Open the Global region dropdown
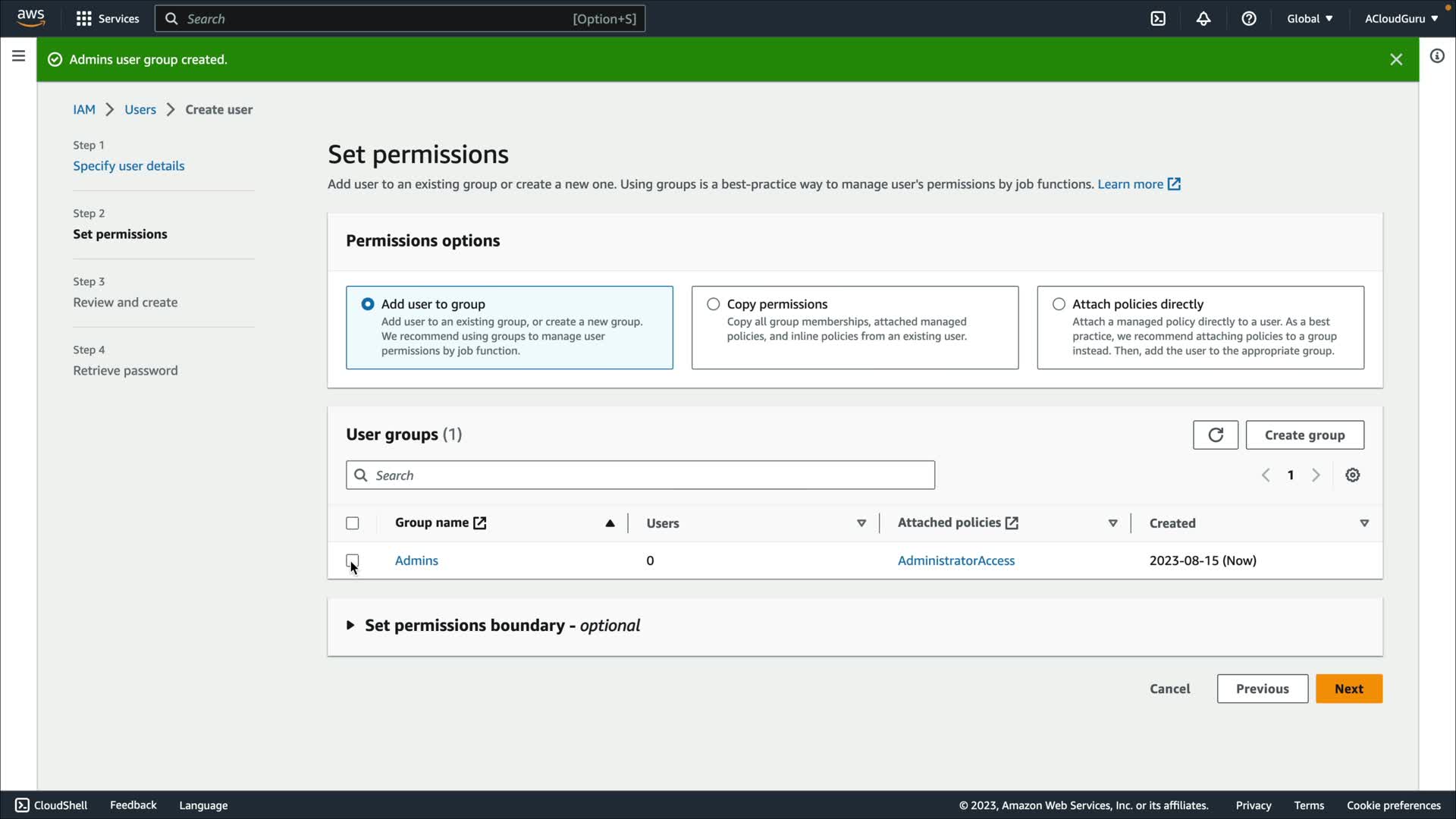 coord(1310,19)
